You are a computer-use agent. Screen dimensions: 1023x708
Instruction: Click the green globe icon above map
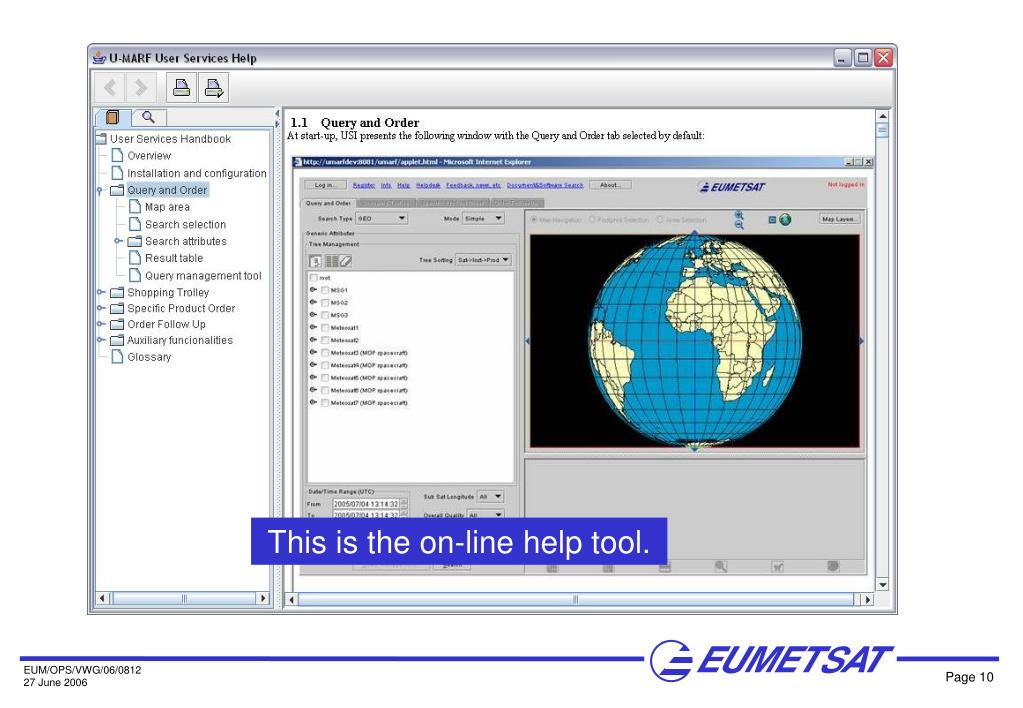click(x=785, y=220)
